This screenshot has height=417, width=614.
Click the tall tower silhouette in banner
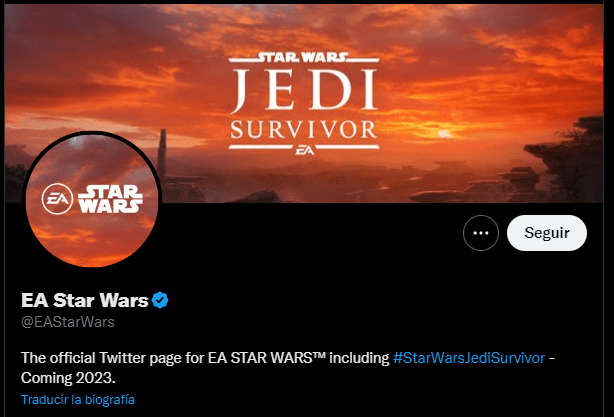pyautogui.click(x=162, y=151)
